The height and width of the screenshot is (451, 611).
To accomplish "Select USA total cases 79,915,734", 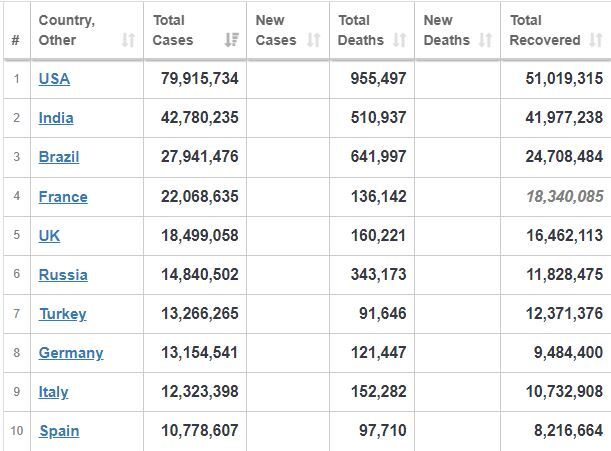I will (200, 78).
